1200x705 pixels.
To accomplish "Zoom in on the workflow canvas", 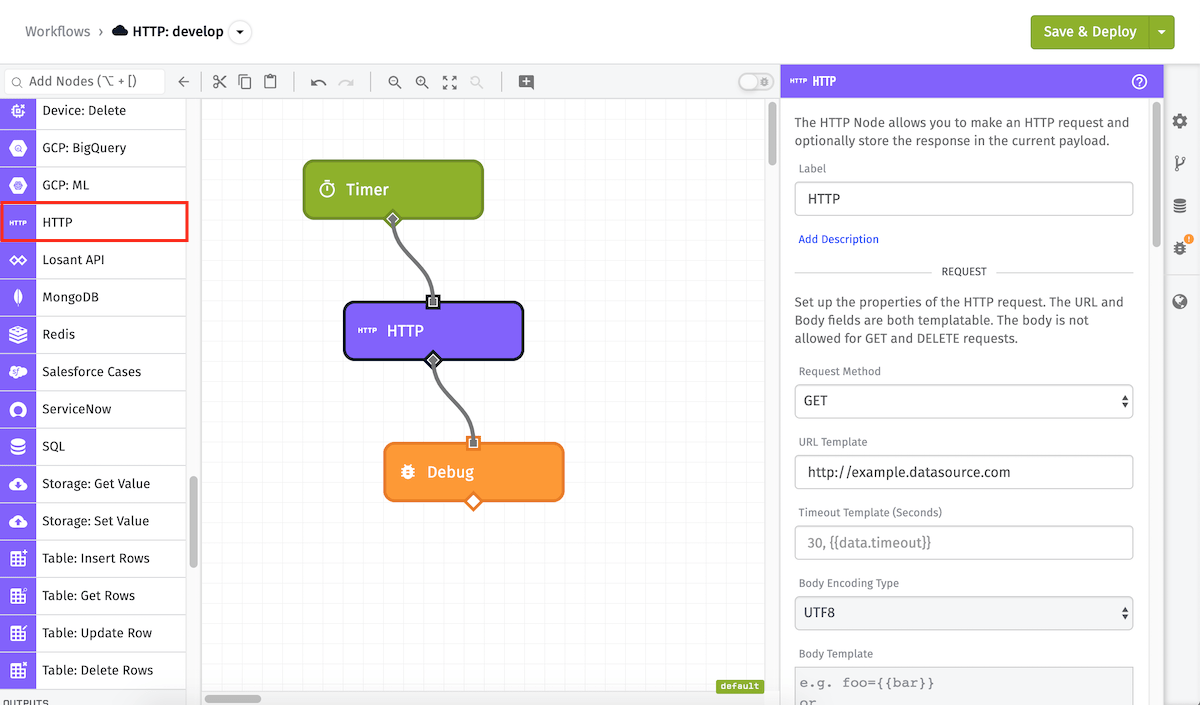I will (422, 82).
